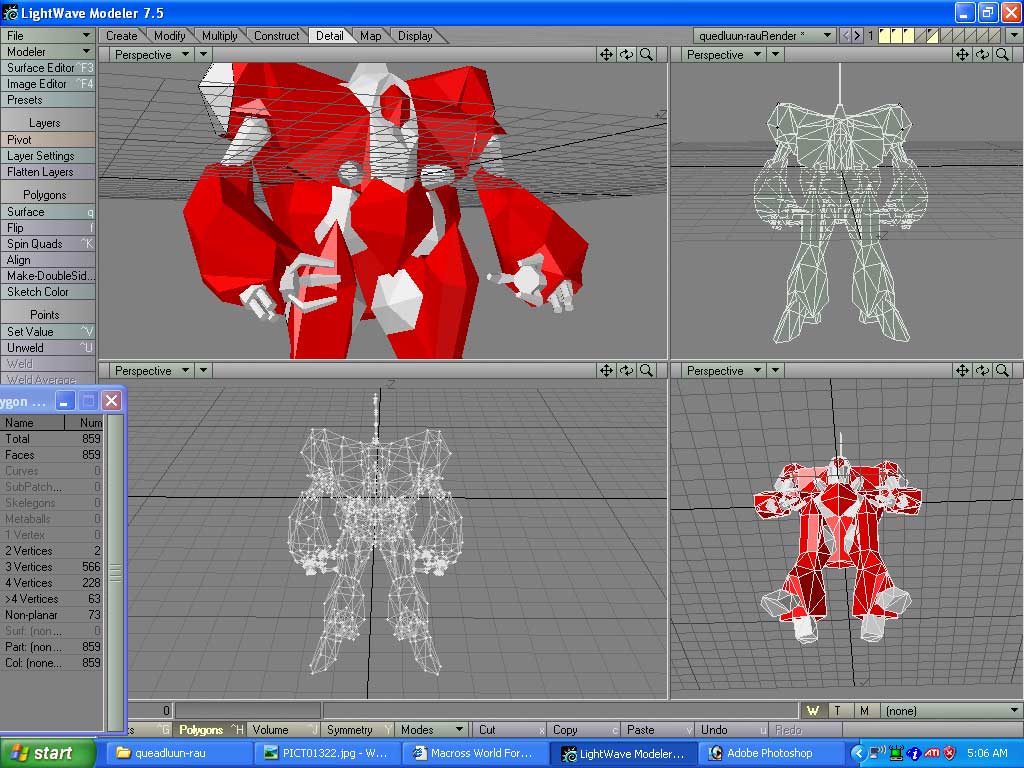1024x768 pixels.
Task: Switch to the Multiply tab
Action: tap(219, 36)
